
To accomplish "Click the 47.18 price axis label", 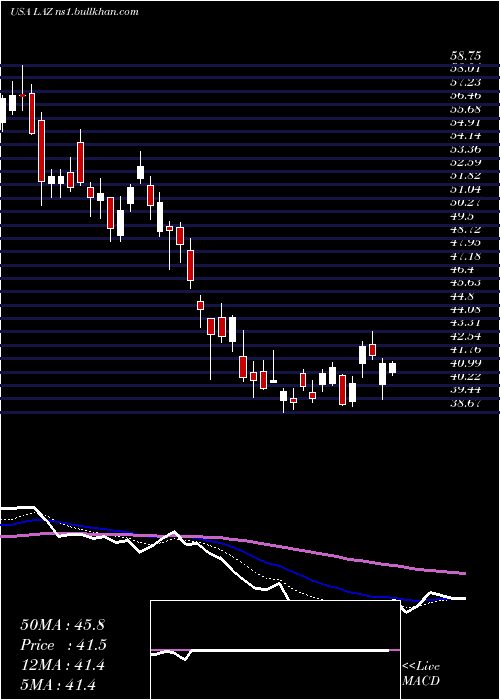I will point(465,256).
